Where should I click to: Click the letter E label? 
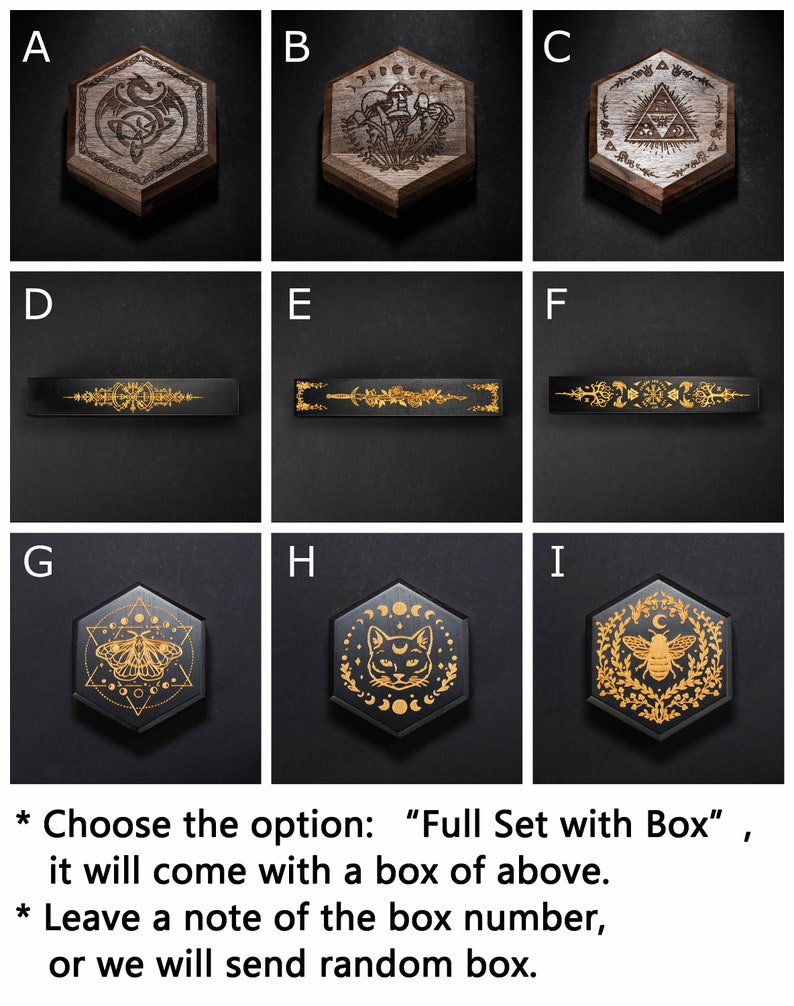point(299,304)
